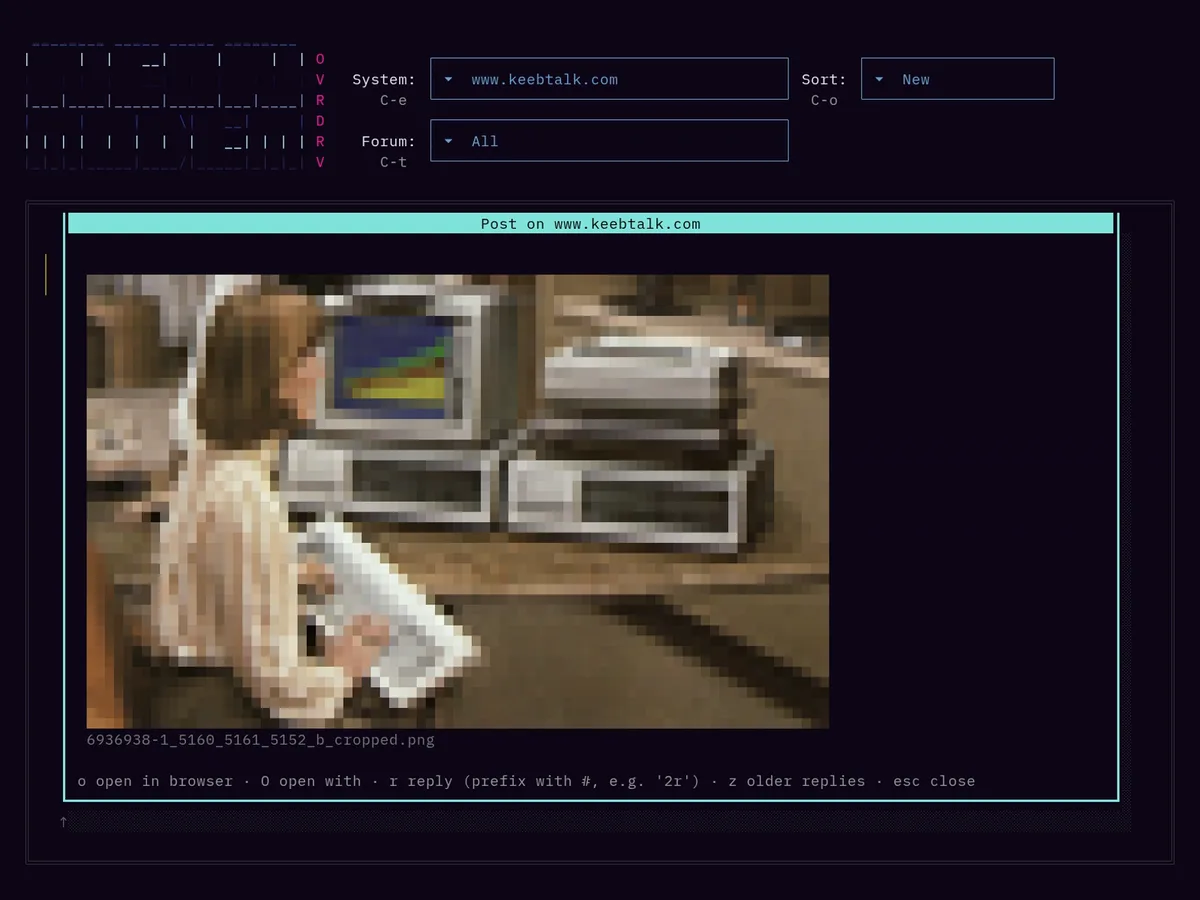
Task: Open the Sort dropdown showing New
Action: tap(957, 79)
